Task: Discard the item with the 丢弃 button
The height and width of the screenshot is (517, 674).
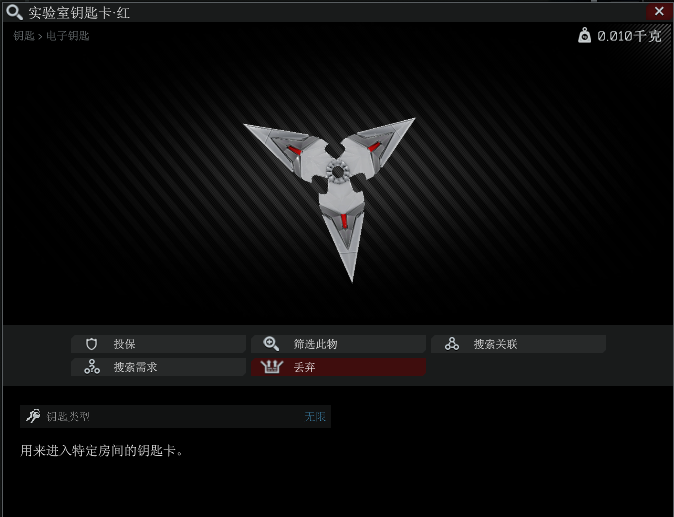Action: (338, 367)
